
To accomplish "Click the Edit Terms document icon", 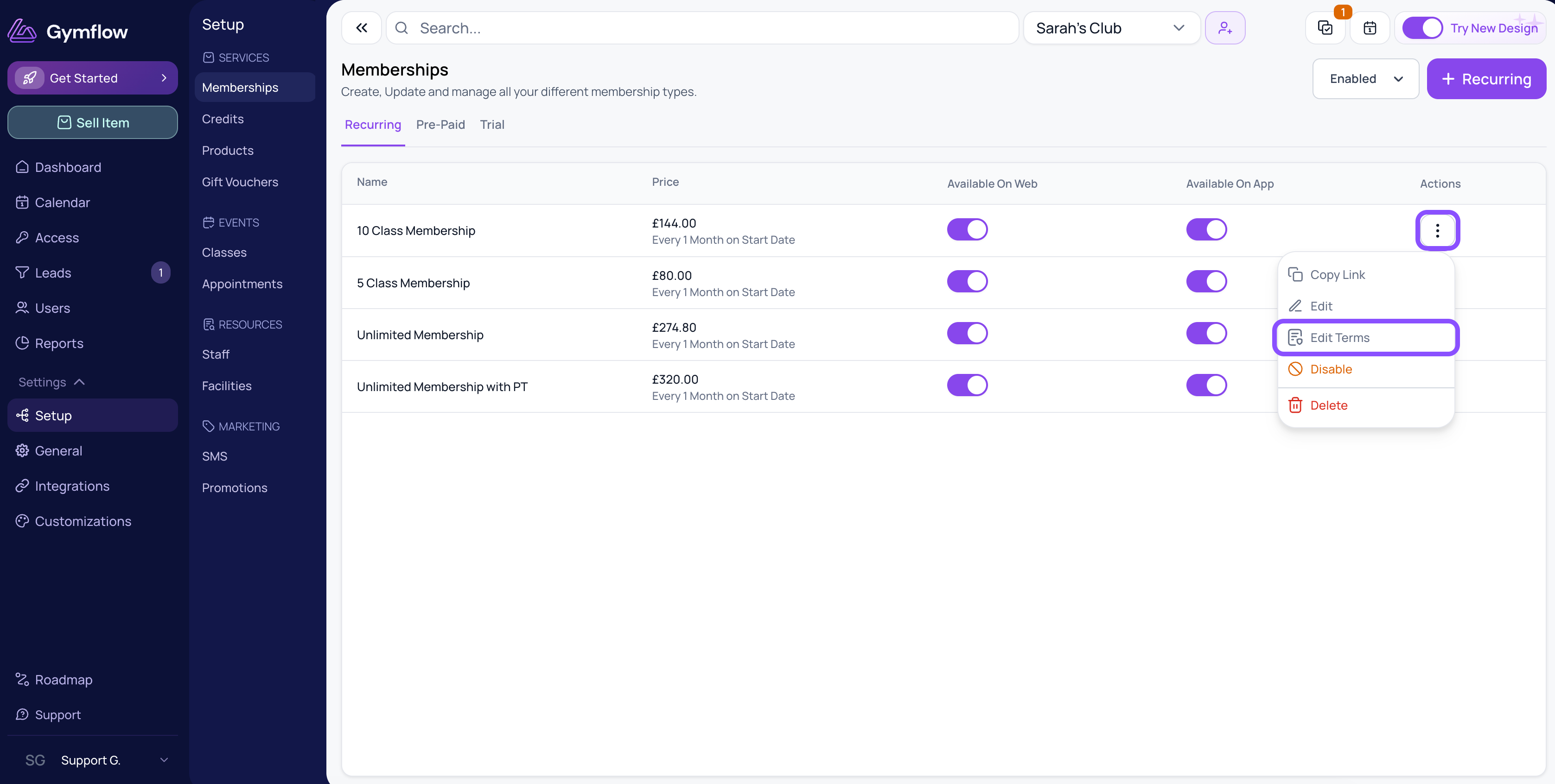I will 1295,338.
